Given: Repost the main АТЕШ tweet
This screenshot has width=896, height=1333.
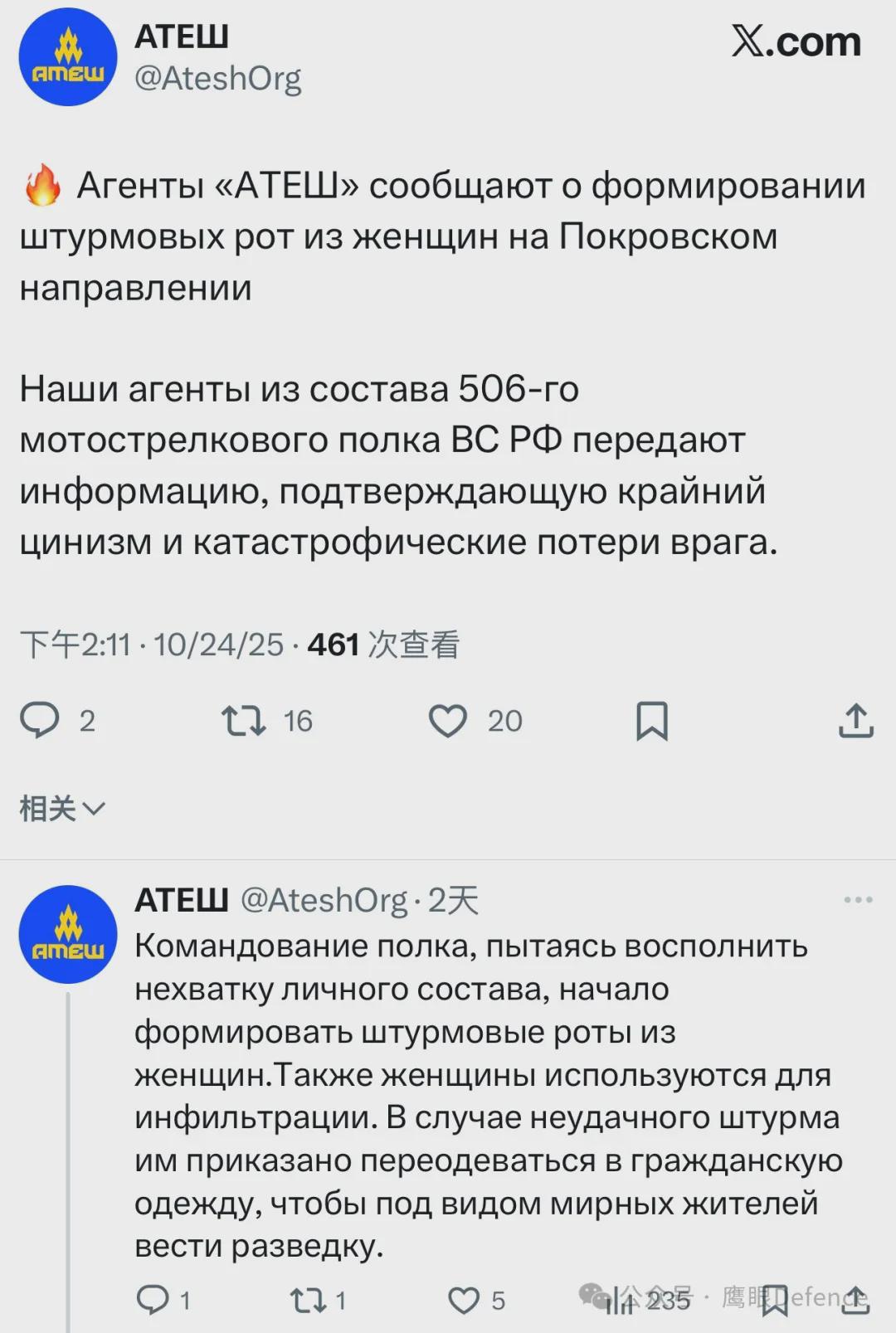Looking at the screenshot, I should coord(243,720).
